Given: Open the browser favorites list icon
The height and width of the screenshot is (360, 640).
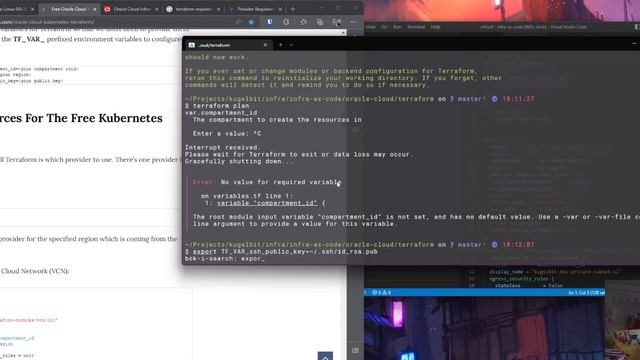Looking at the screenshot, I should click(x=303, y=22).
